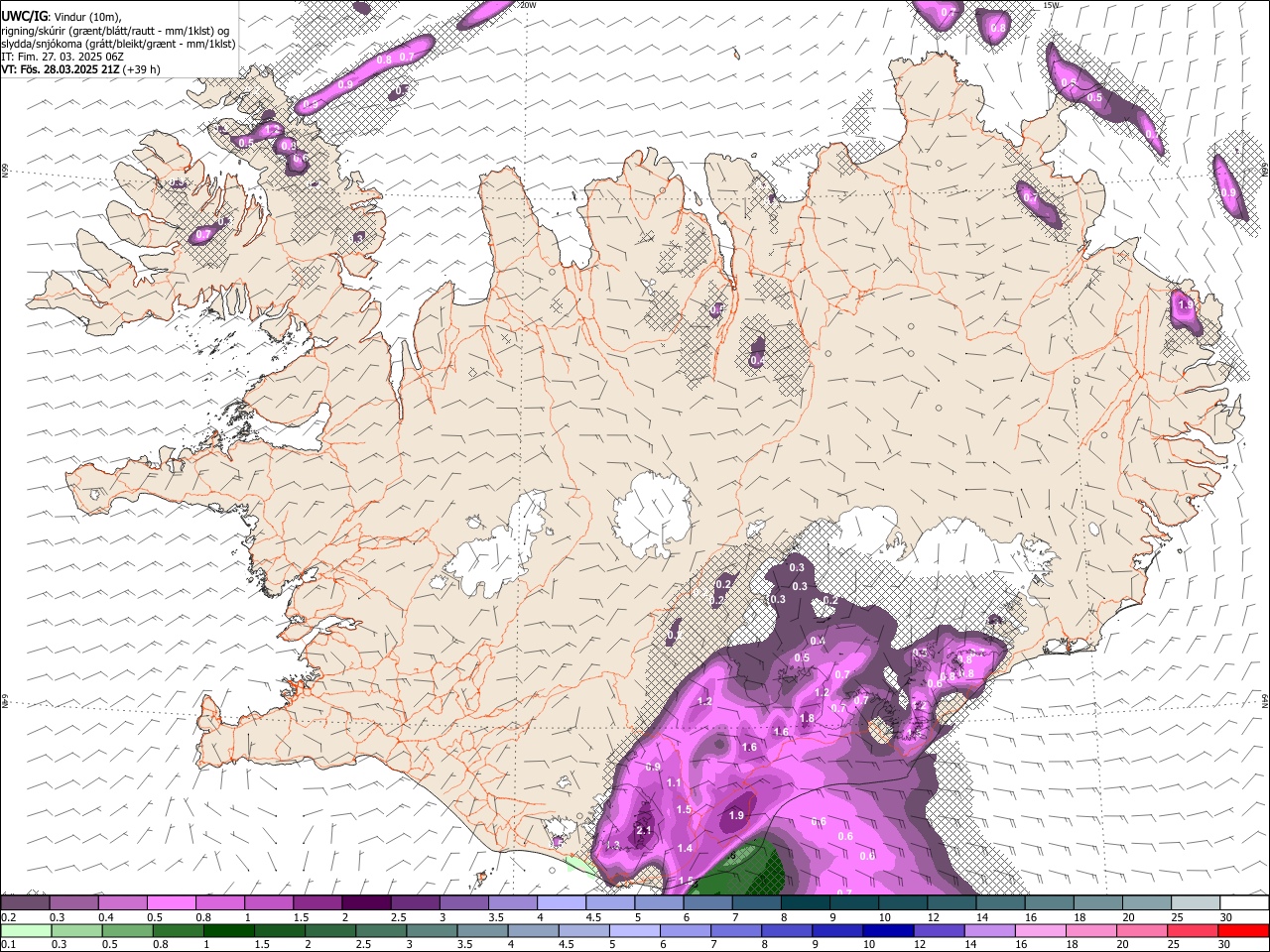Click the pale green bottom-row swatch labeled 0.1
This screenshot has height=952, width=1270.
26,930
